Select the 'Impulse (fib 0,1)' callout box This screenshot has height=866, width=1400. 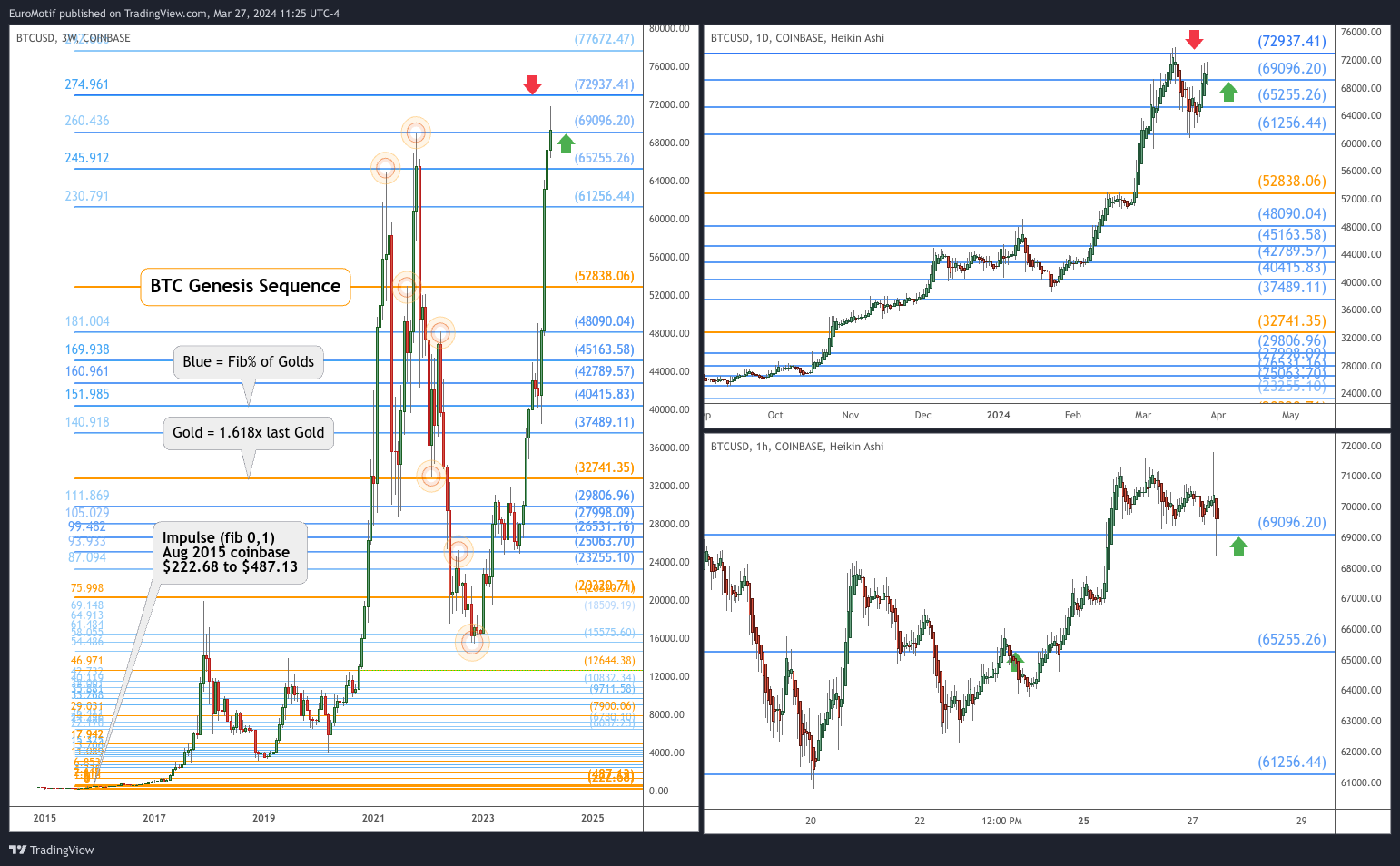pyautogui.click(x=230, y=552)
